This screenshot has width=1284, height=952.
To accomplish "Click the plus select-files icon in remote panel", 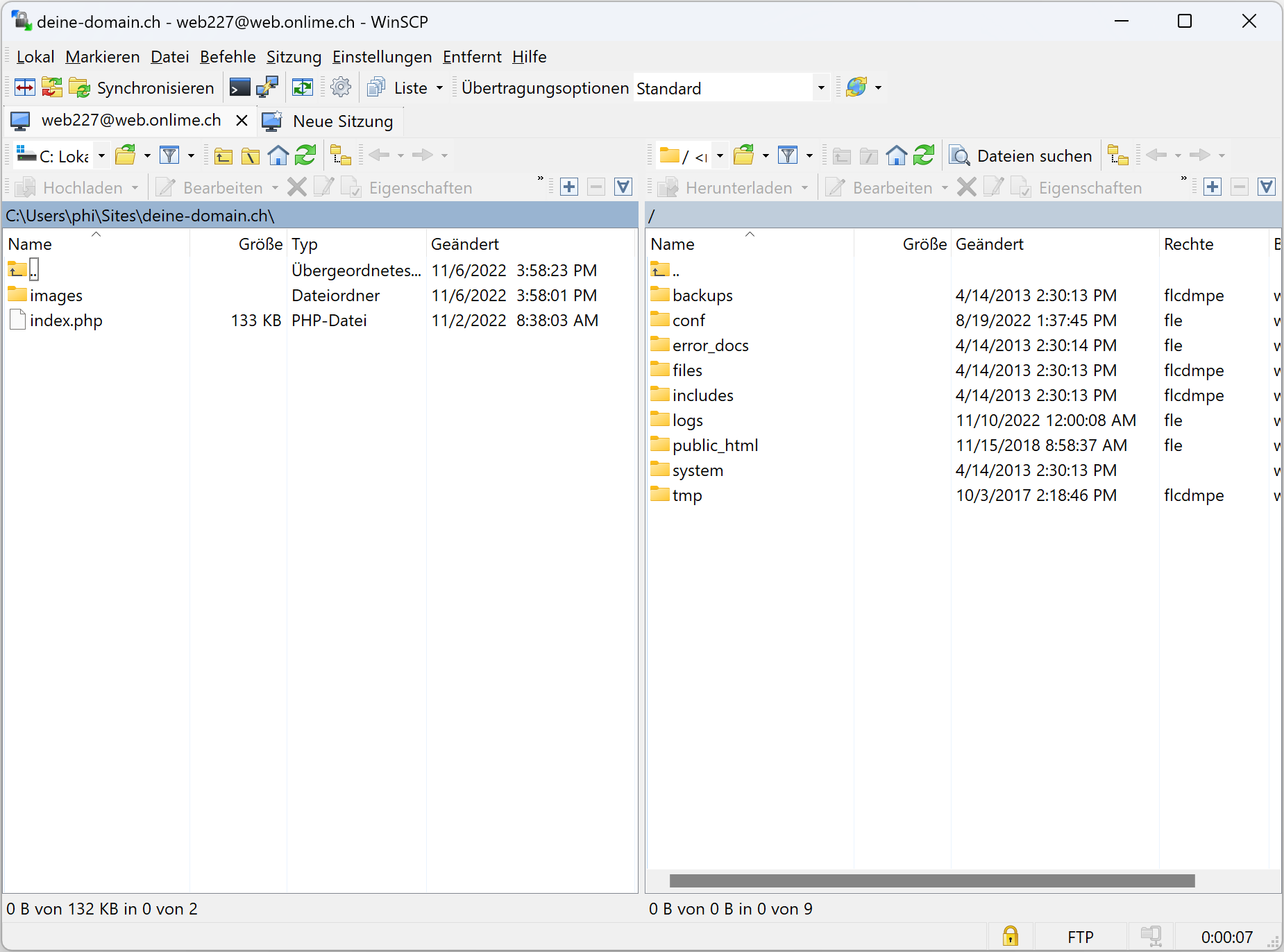I will (x=1213, y=187).
